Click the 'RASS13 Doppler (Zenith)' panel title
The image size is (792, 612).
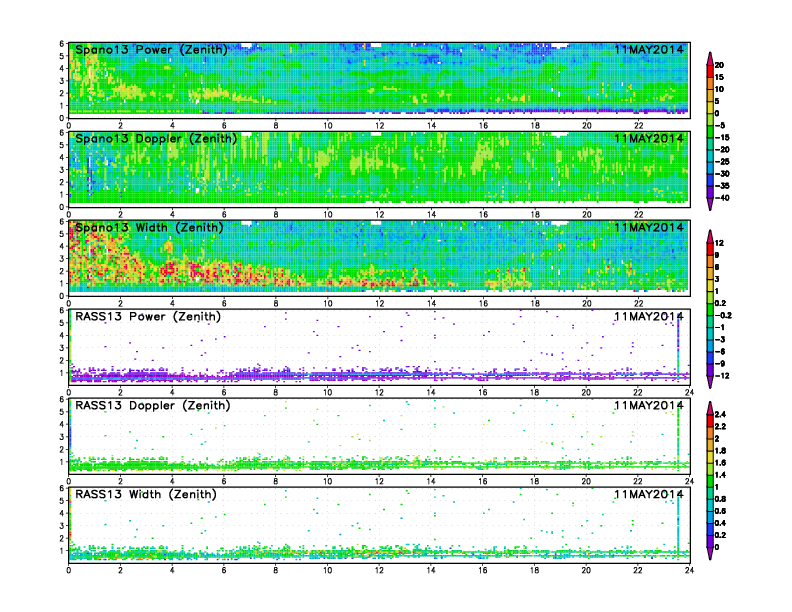pos(153,405)
